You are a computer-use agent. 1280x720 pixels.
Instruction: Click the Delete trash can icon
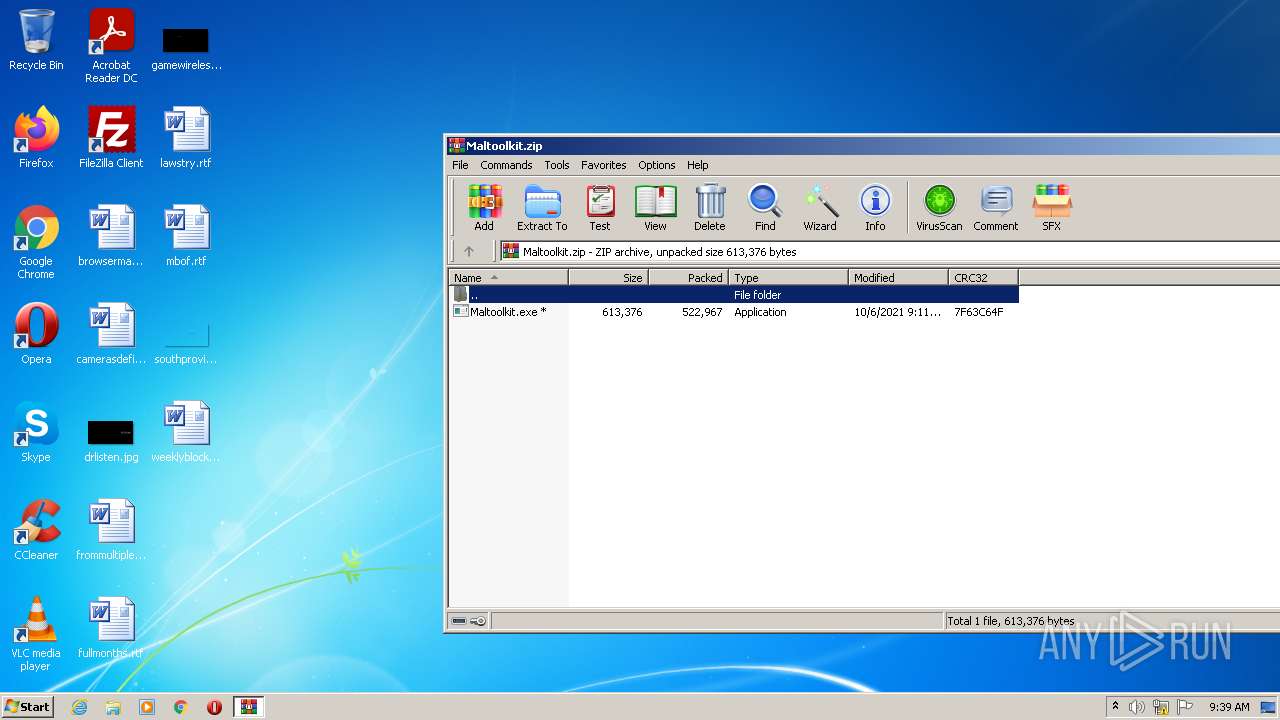pyautogui.click(x=710, y=208)
